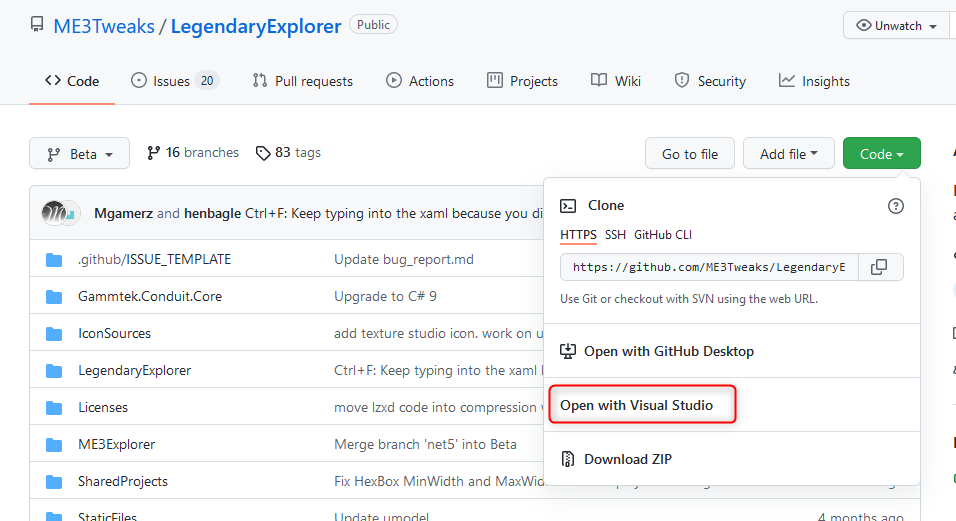Viewport: 956px width, 521px height.
Task: Open the LegendaryExplorer repository link
Action: pyautogui.click(x=256, y=26)
